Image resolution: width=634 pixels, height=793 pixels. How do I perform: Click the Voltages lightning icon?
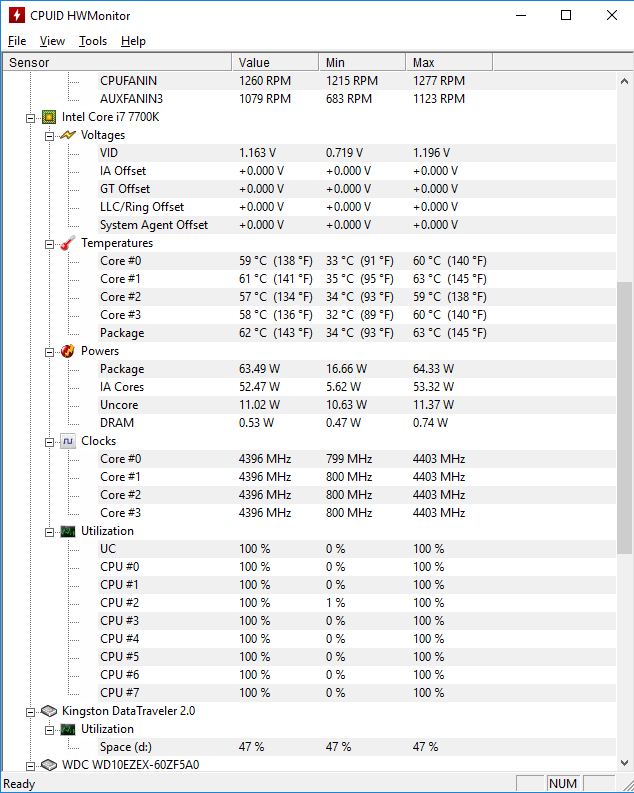(x=67, y=135)
